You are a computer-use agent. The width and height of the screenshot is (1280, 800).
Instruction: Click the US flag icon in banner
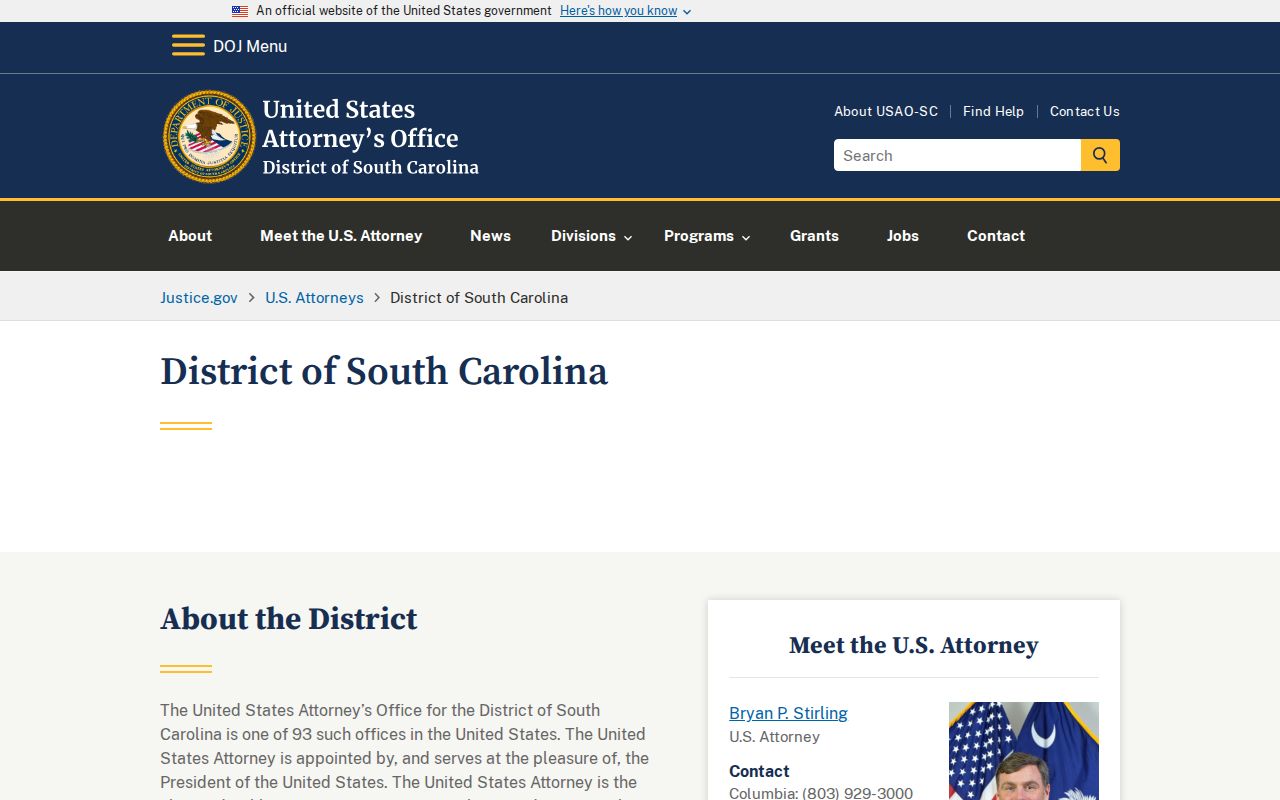(240, 11)
